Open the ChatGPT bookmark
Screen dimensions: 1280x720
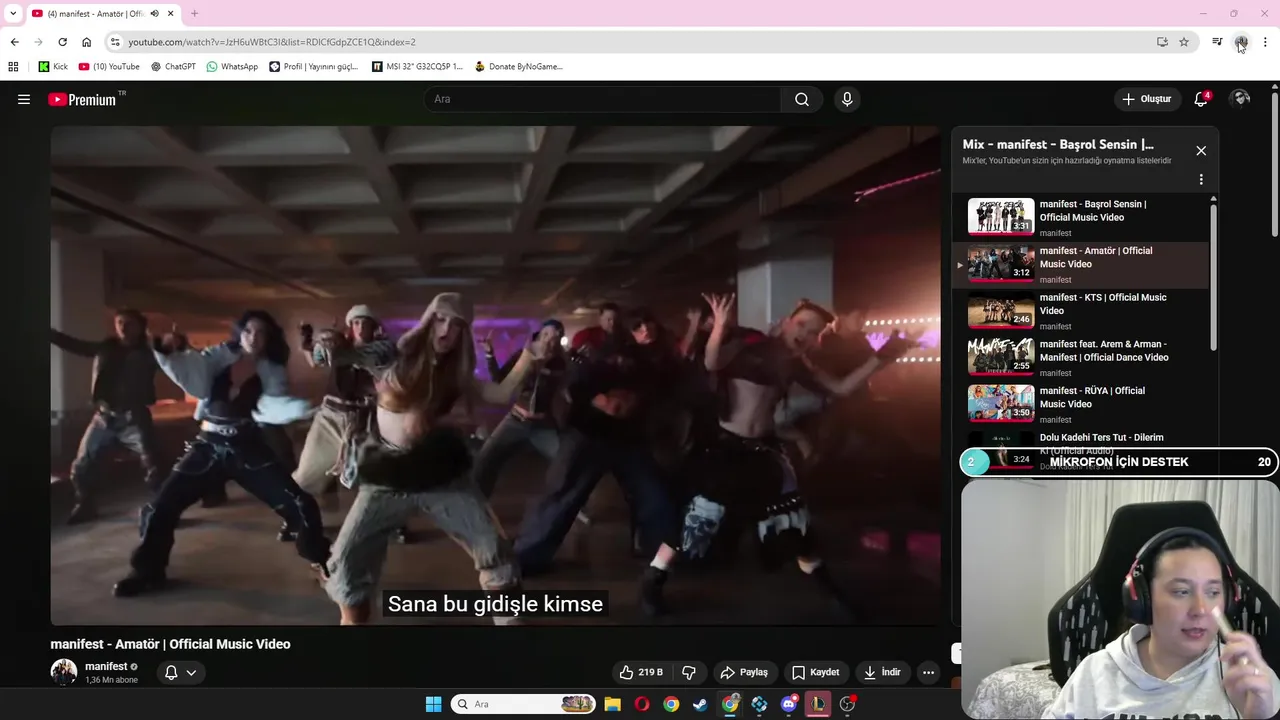click(x=173, y=67)
